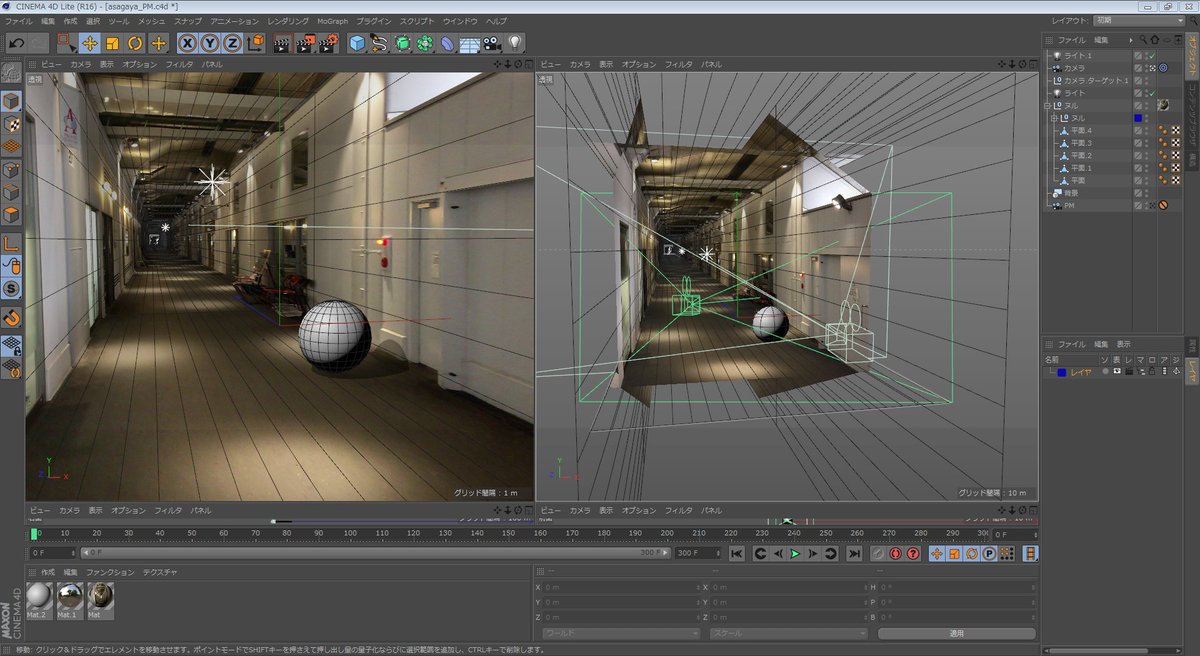Image resolution: width=1200 pixels, height=656 pixels.
Task: Select the Move tool
Action: [89, 43]
